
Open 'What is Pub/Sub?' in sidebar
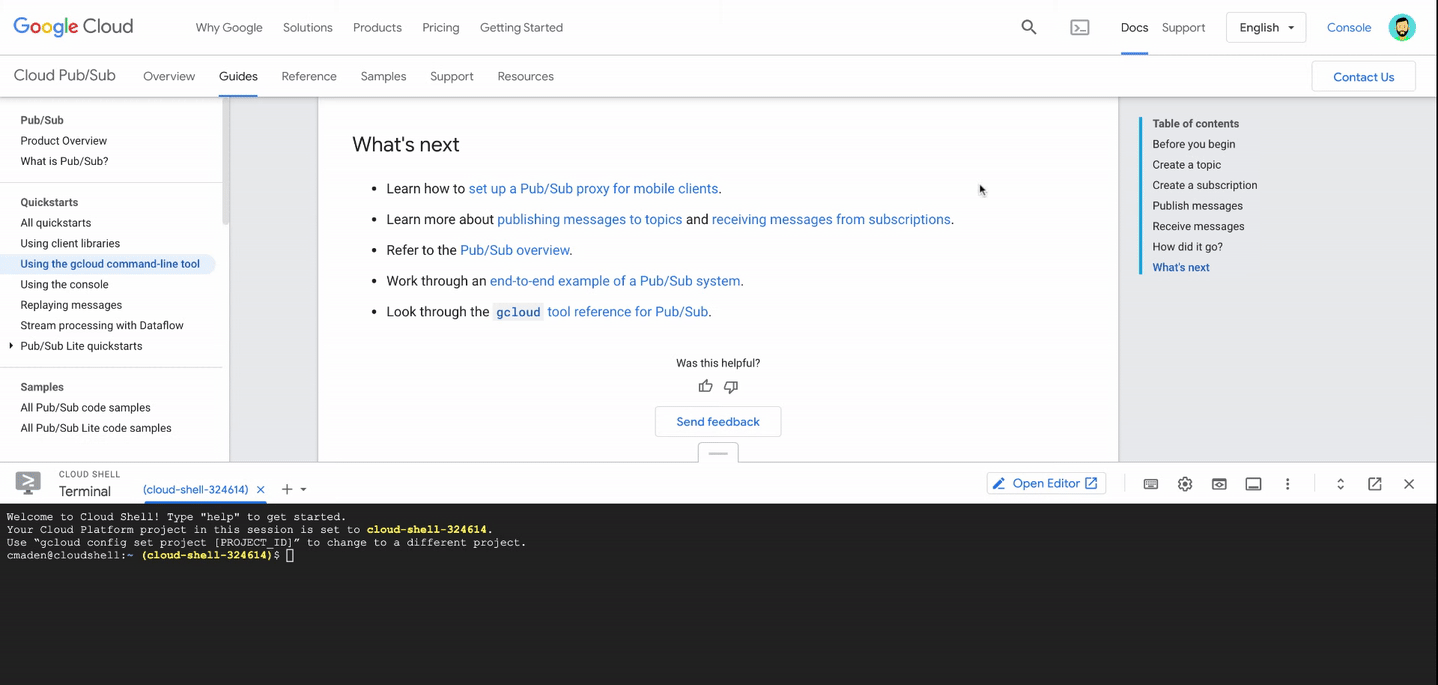point(64,161)
